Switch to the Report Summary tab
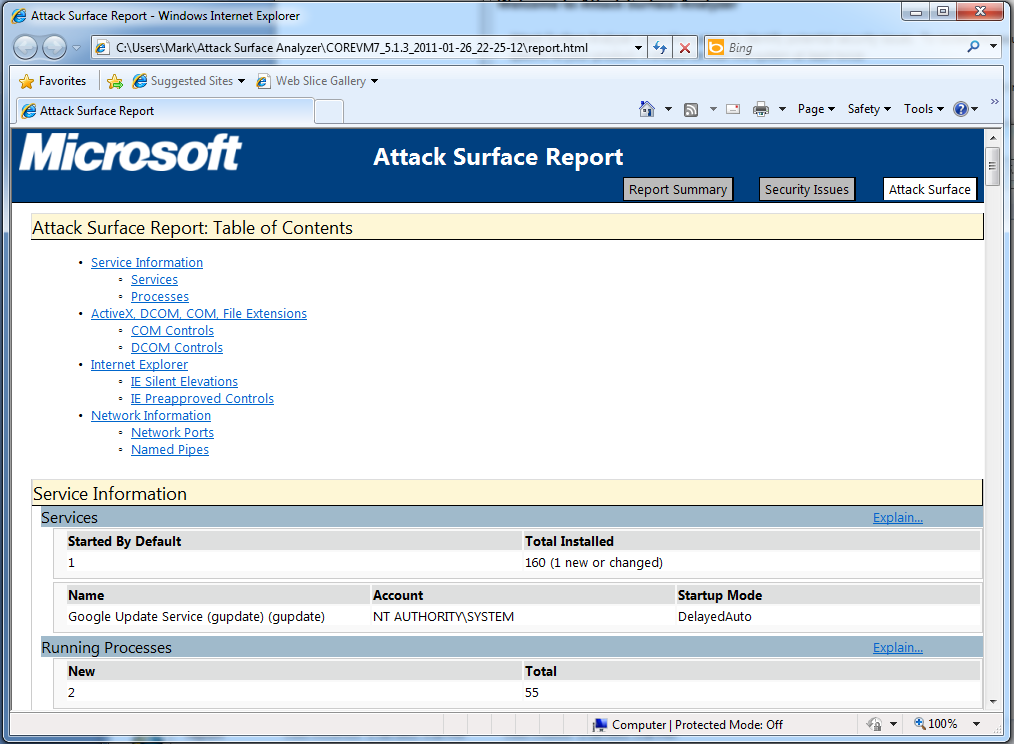The width and height of the screenshot is (1014, 744). click(x=678, y=190)
